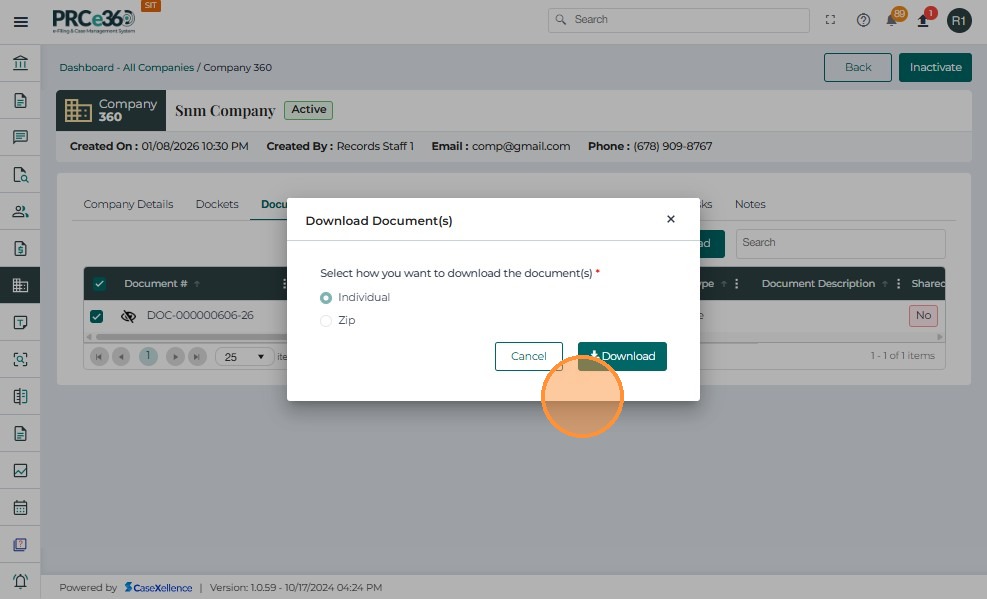Switch to the Company Details tab

[x=128, y=204]
